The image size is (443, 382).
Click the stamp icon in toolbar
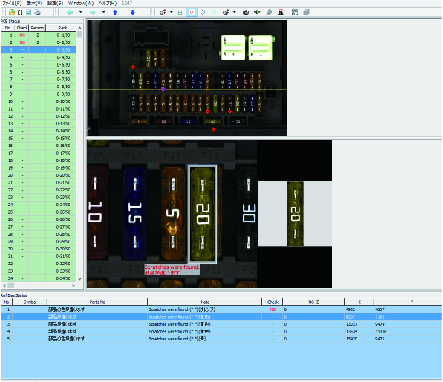(x=281, y=12)
